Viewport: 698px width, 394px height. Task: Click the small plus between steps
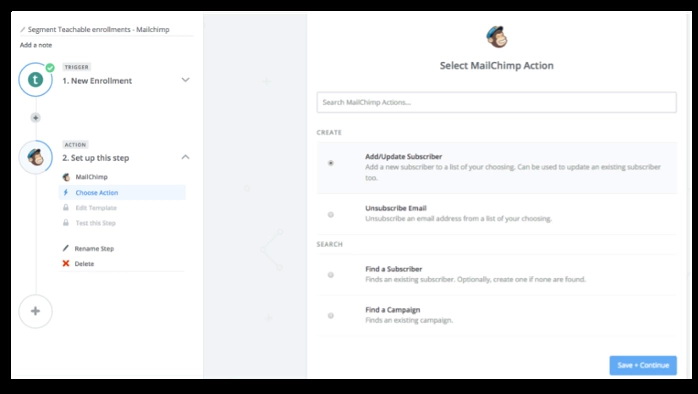coord(36,118)
